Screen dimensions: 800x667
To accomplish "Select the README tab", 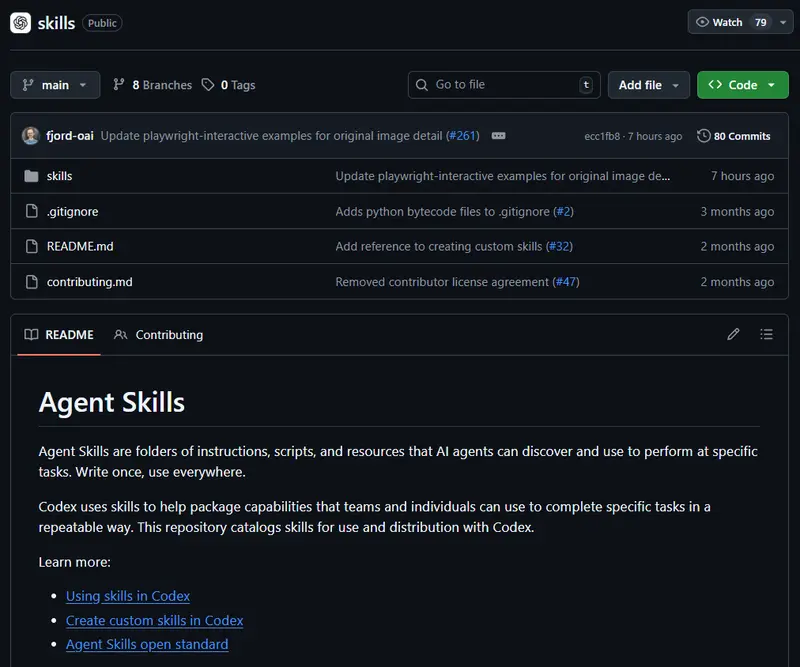I will [58, 335].
